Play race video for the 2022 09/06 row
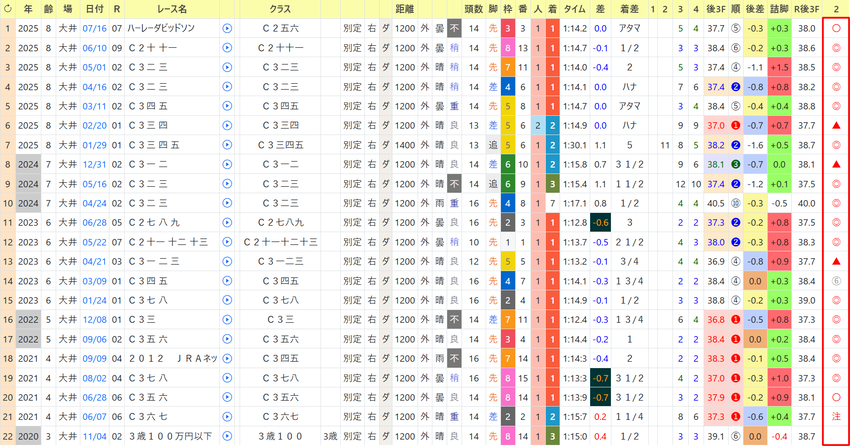Screen dimensions: 850x446 click(x=227, y=339)
